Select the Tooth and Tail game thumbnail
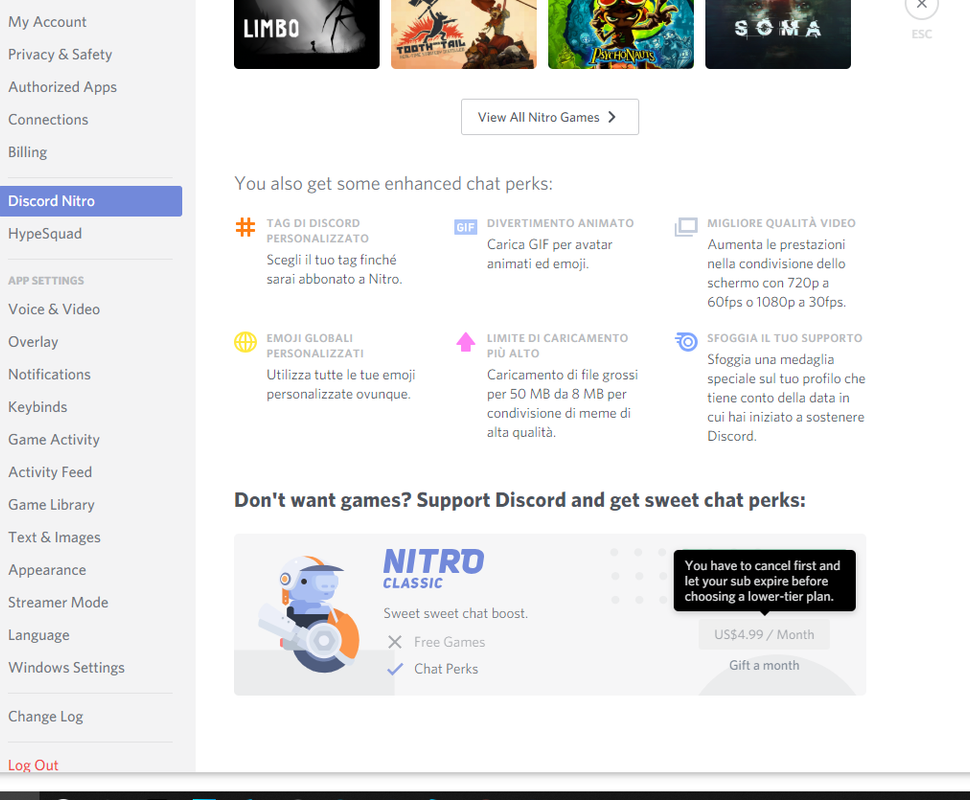The height and width of the screenshot is (800, 970). pyautogui.click(x=464, y=34)
